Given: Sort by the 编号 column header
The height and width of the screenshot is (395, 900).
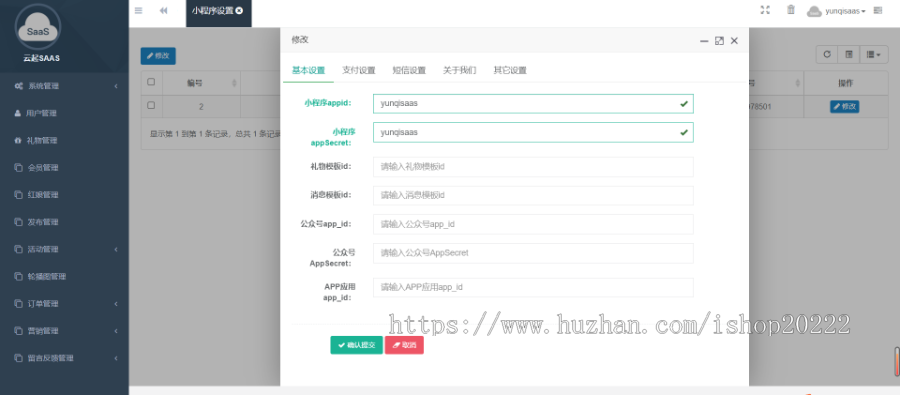Looking at the screenshot, I should [x=201, y=83].
